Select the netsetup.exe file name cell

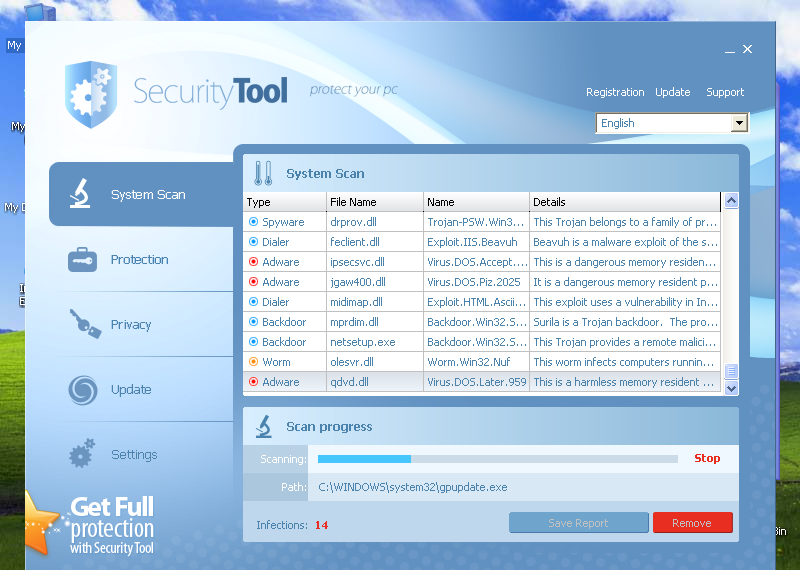click(x=375, y=342)
